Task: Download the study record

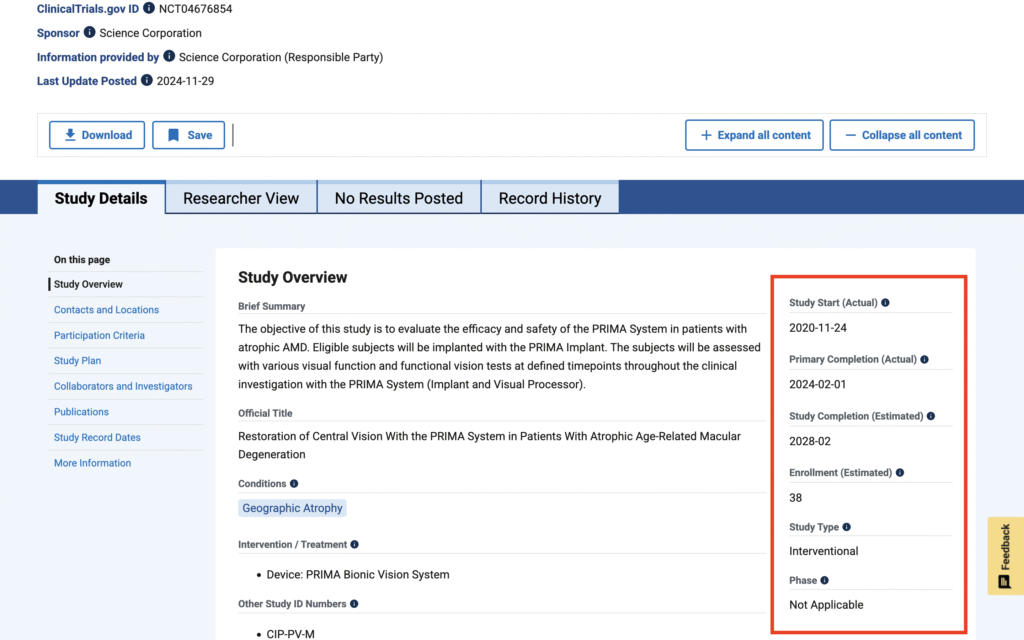Action: click(x=97, y=135)
